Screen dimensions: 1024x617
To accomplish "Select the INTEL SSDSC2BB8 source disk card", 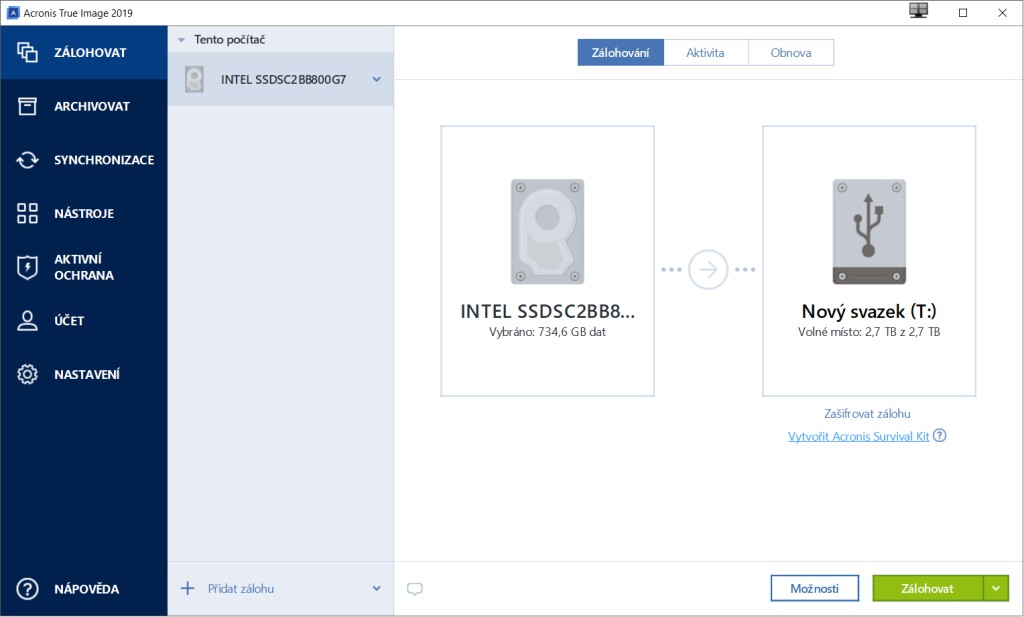I will tap(547, 261).
